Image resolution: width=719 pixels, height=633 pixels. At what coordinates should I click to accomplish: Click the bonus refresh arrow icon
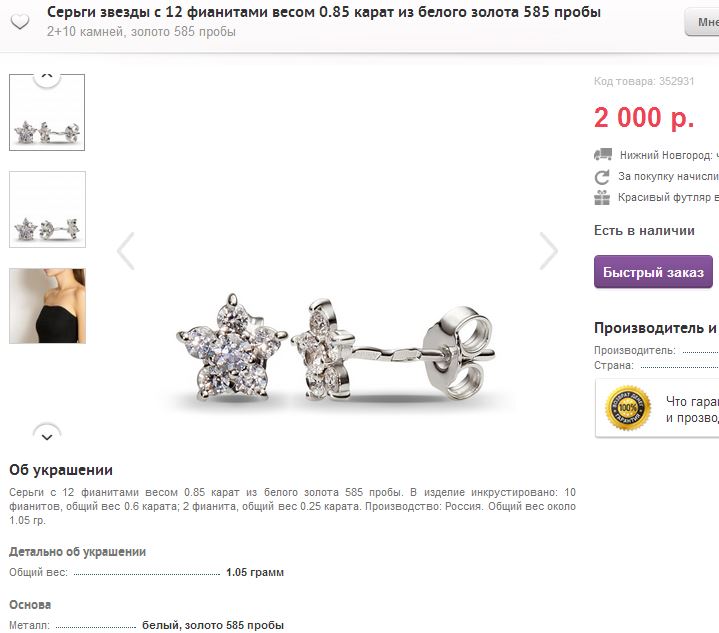602,177
